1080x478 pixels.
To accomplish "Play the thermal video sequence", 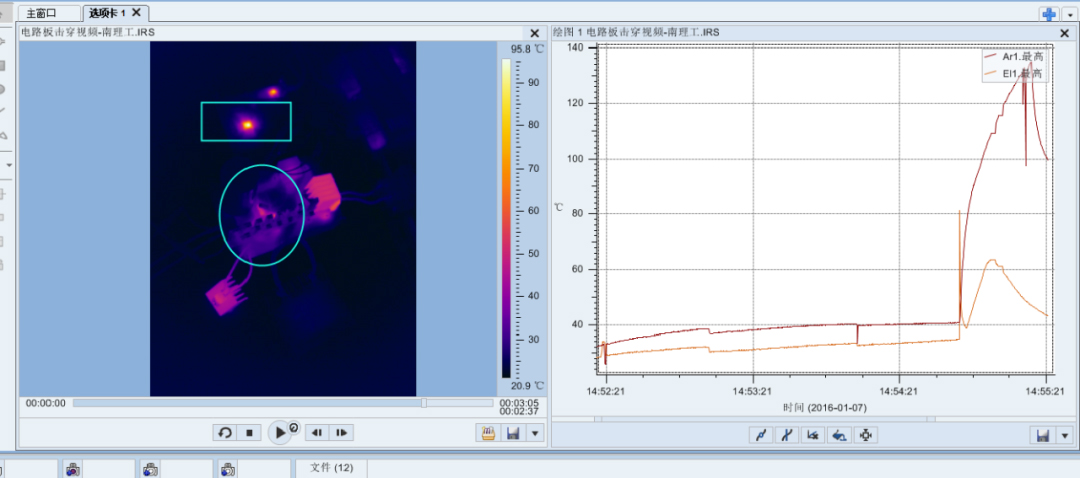I will (281, 433).
